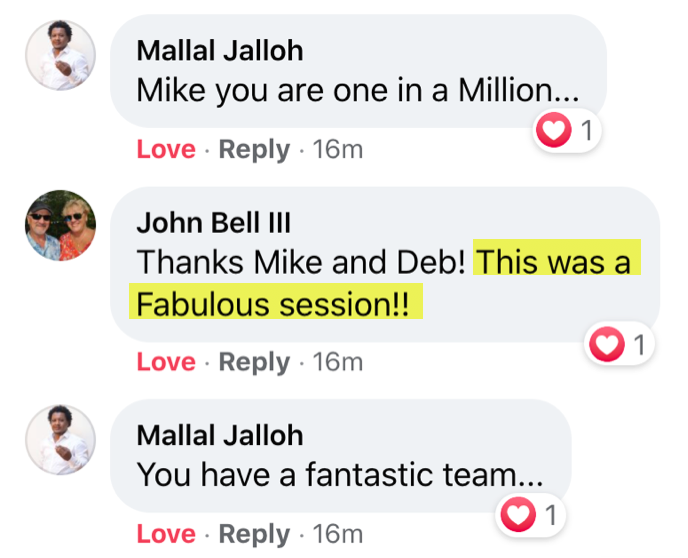The height and width of the screenshot is (558, 688).
Task: Open Mallal Jalloh's avatar on first comment
Action: tap(61, 55)
